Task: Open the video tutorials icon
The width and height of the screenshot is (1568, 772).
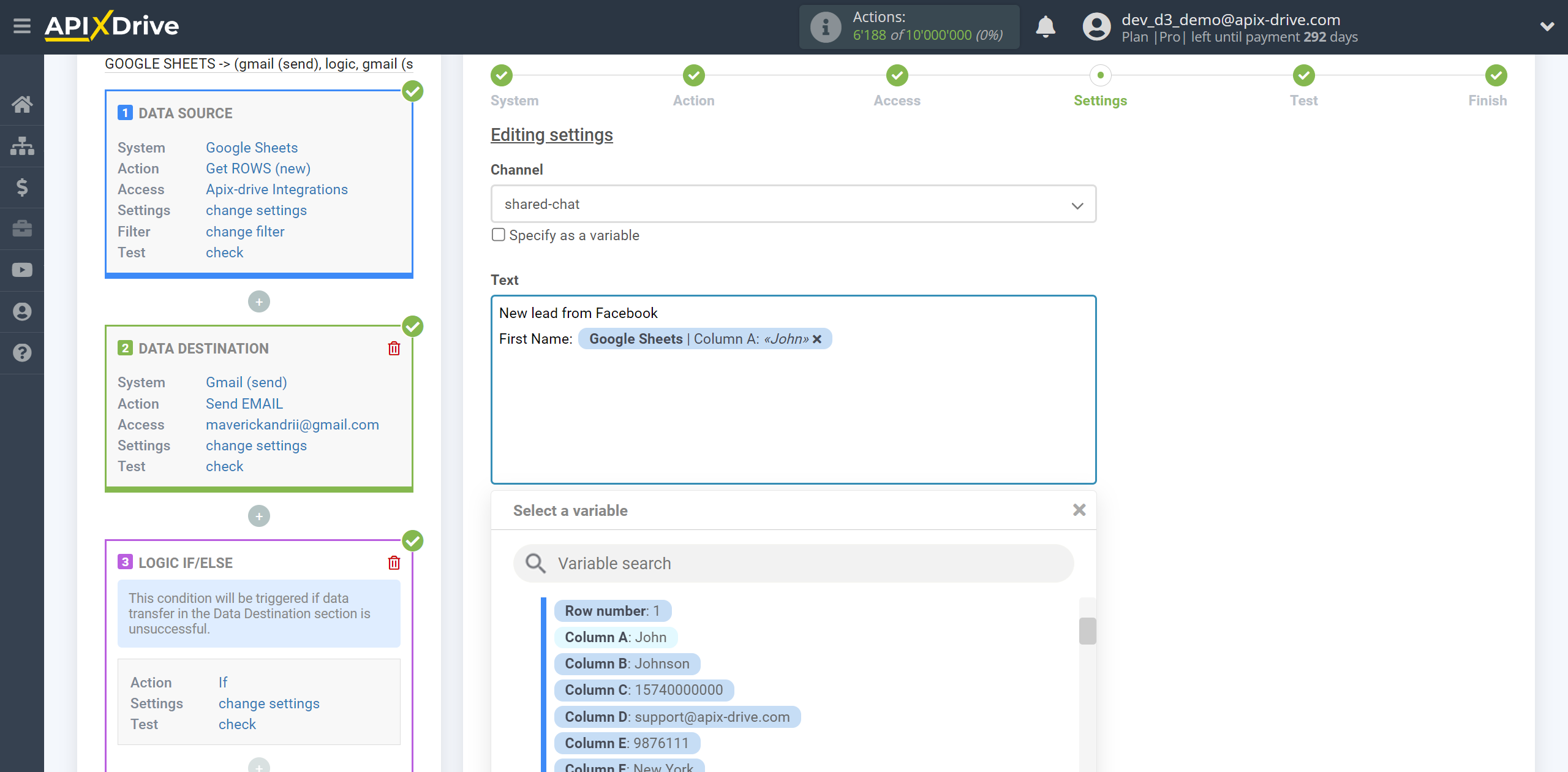Action: pos(22,270)
